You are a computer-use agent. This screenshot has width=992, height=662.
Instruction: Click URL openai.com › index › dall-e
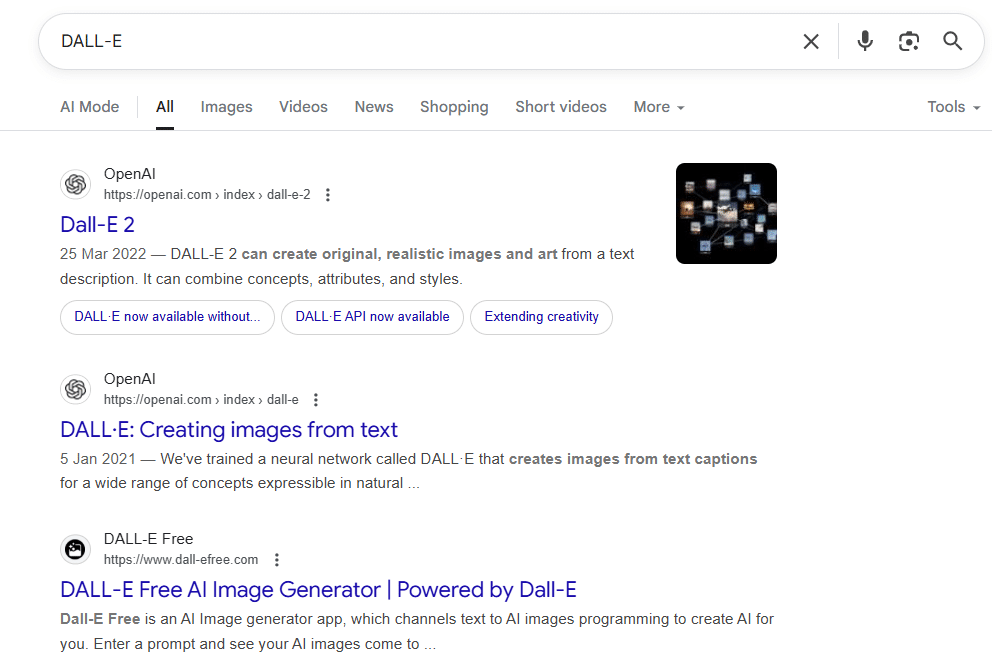point(201,400)
